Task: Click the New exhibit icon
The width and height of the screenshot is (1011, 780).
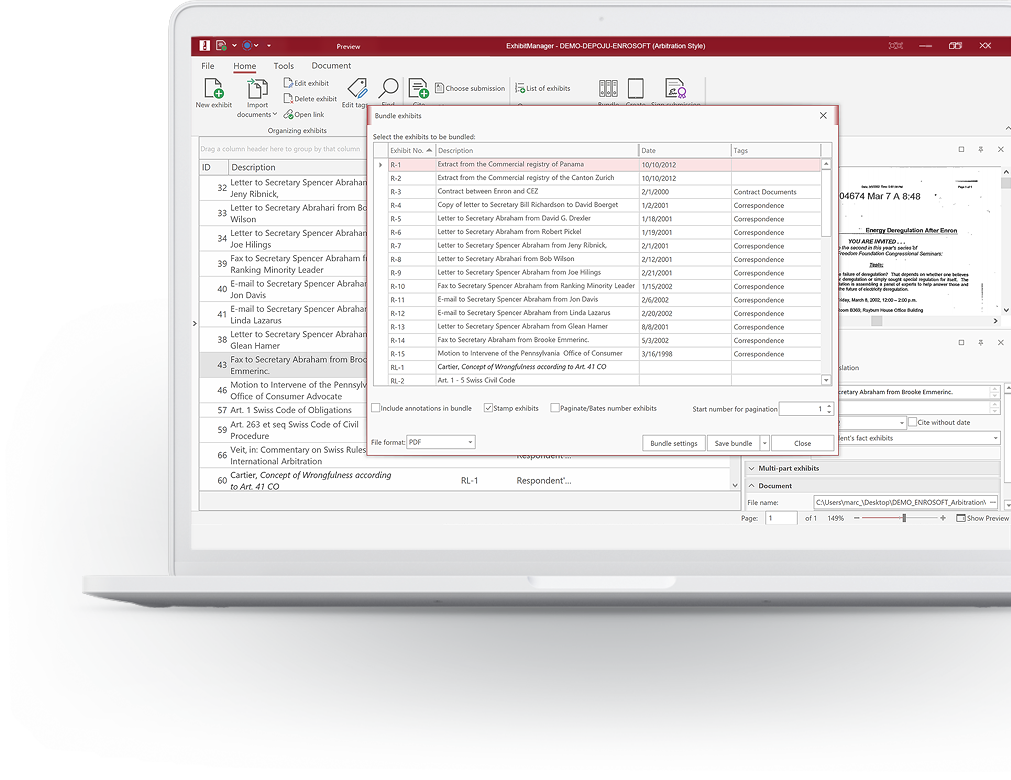Action: (x=213, y=88)
